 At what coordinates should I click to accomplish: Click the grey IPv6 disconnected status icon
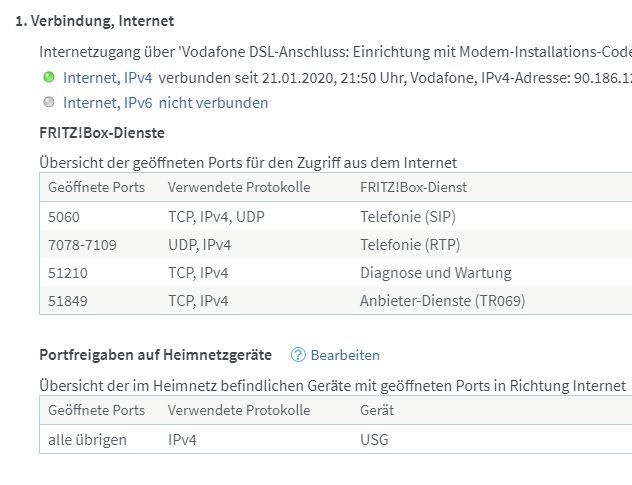point(48,102)
